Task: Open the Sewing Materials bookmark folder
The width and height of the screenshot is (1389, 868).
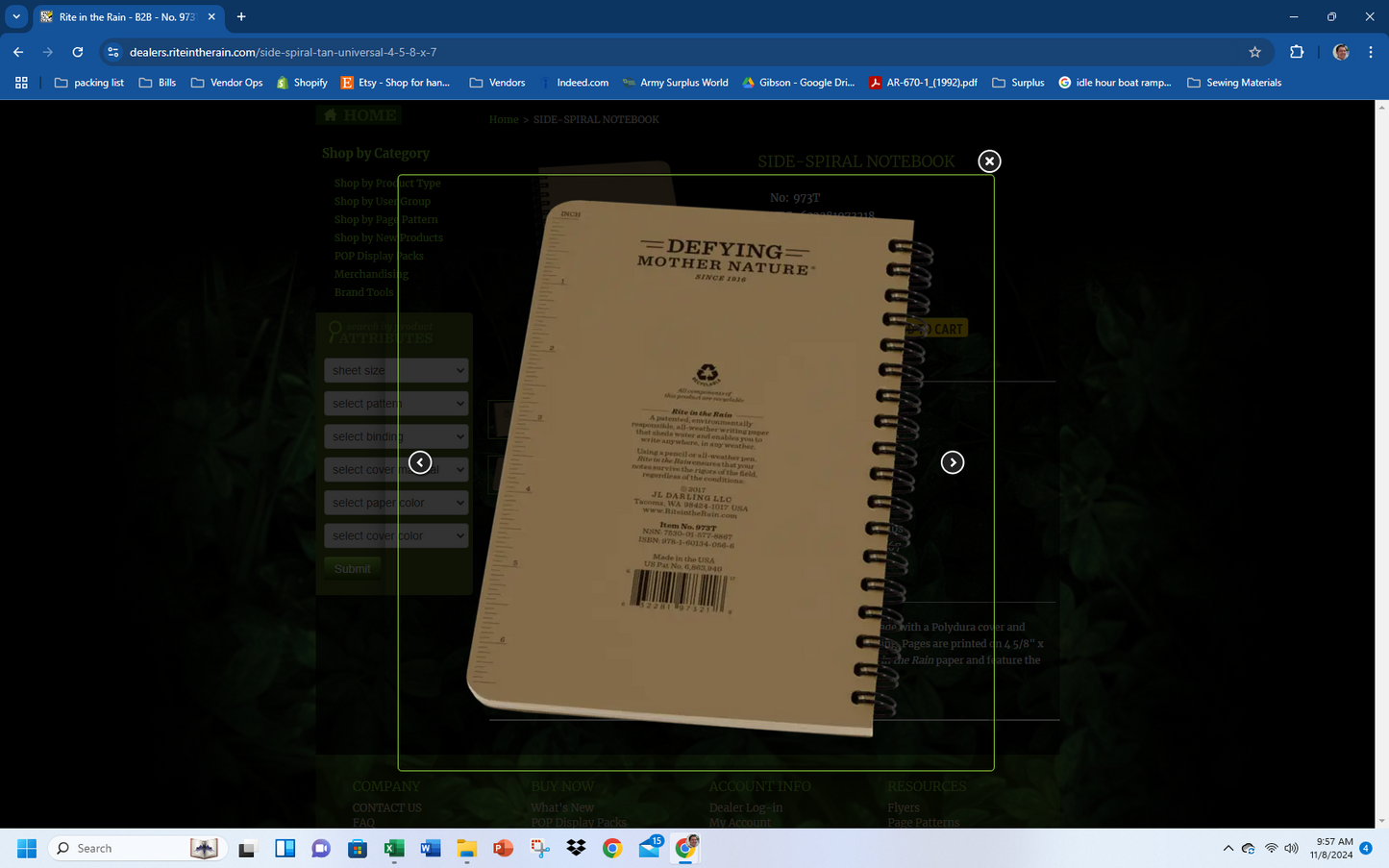Action: click(1234, 83)
